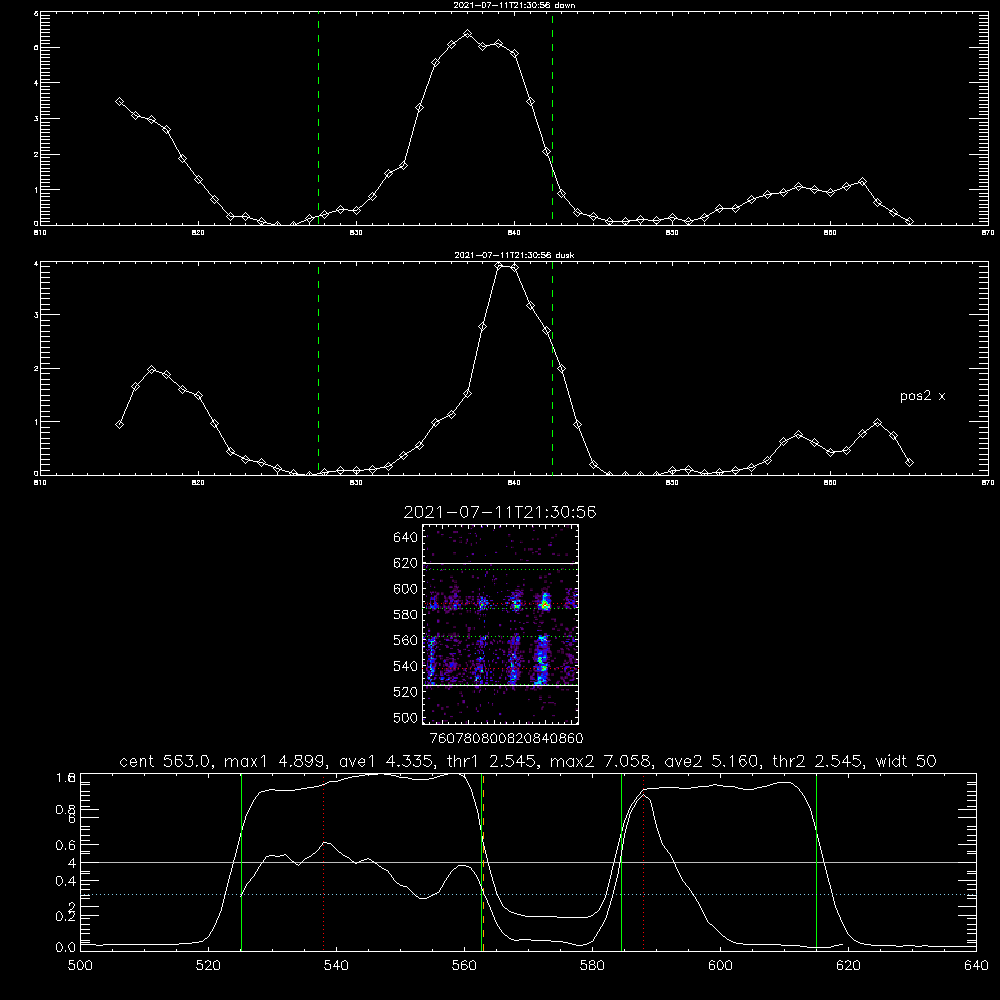Click the 0.2 label on bottom plot y-axis

click(x=66, y=916)
